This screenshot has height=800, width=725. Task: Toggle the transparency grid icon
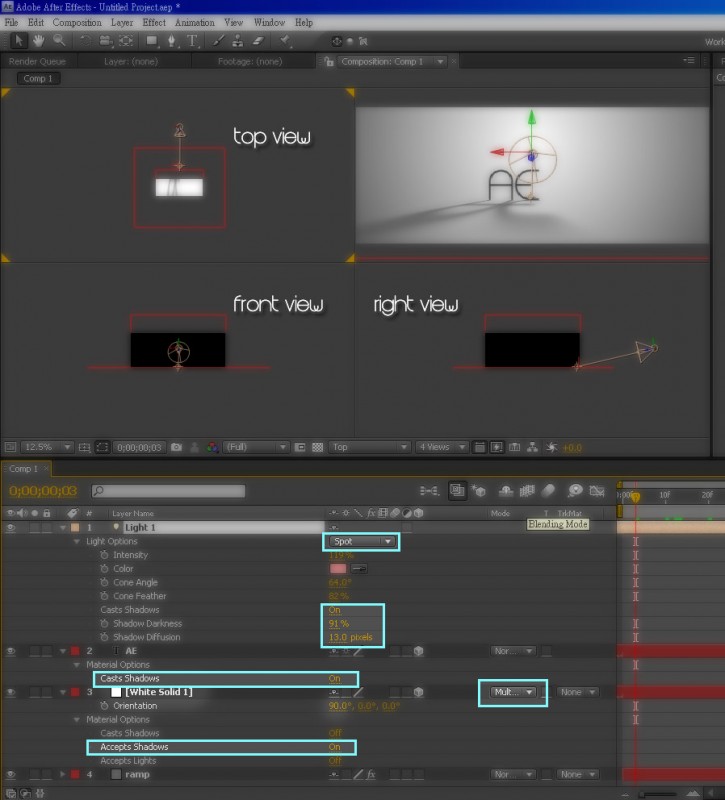[317, 447]
